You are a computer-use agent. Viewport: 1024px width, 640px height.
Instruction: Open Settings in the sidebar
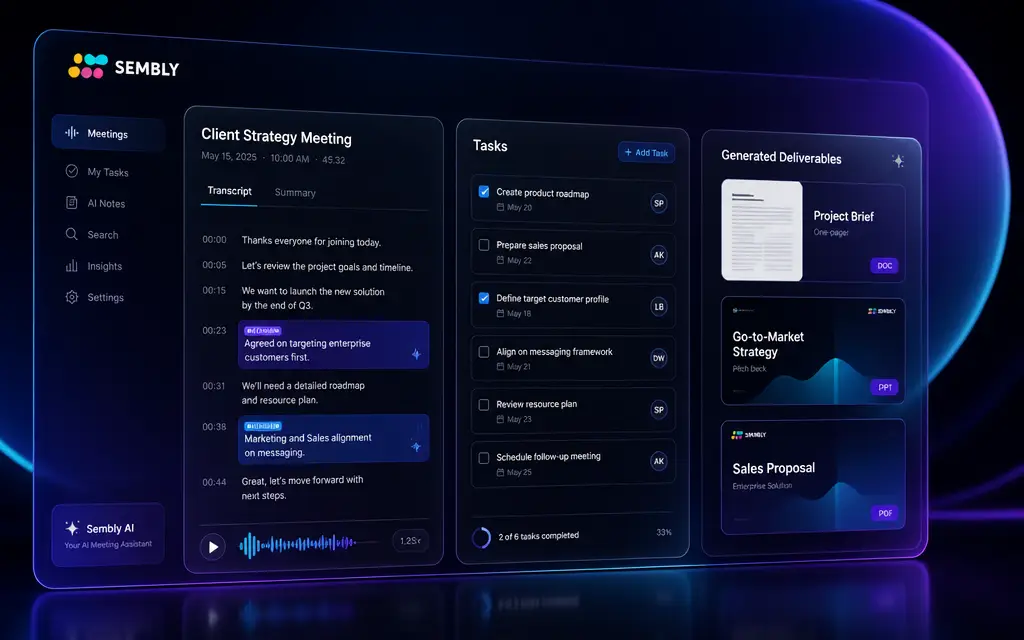(95, 297)
